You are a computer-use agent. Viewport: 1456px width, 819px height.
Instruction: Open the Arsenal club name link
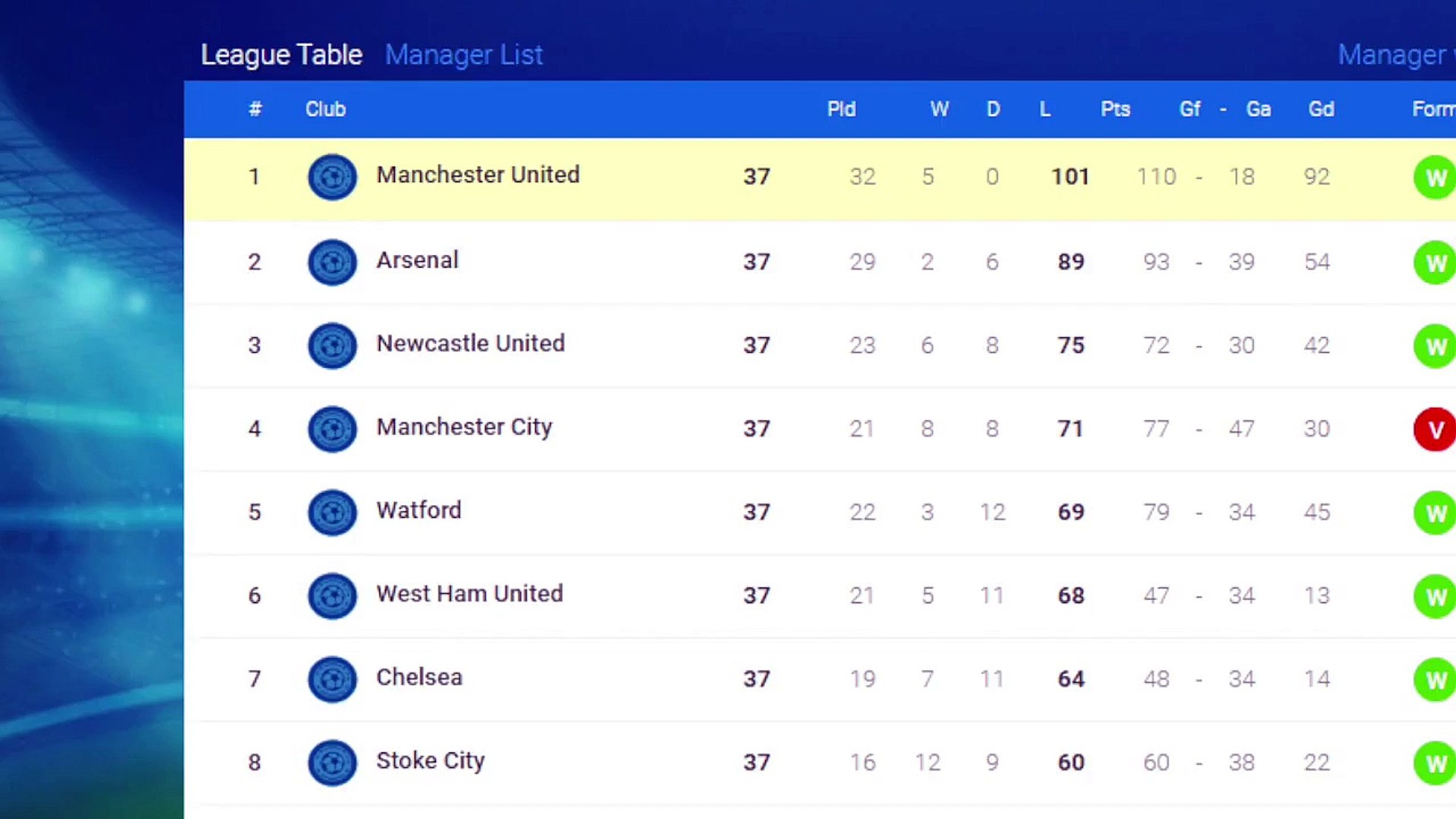coord(417,260)
